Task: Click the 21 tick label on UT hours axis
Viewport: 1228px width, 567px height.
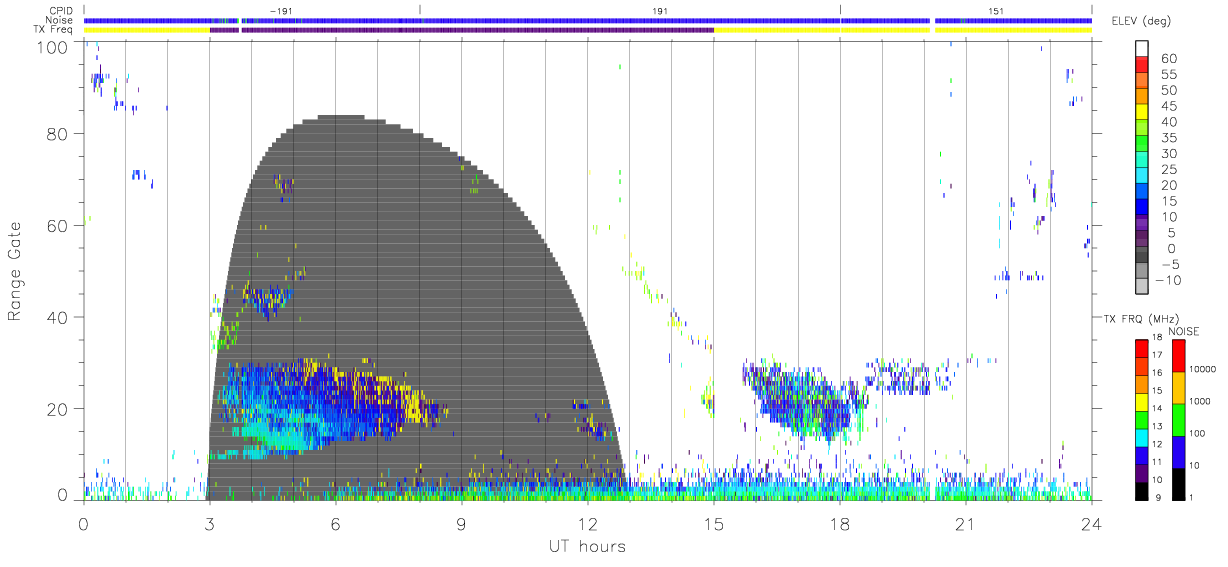Action: tap(965, 522)
